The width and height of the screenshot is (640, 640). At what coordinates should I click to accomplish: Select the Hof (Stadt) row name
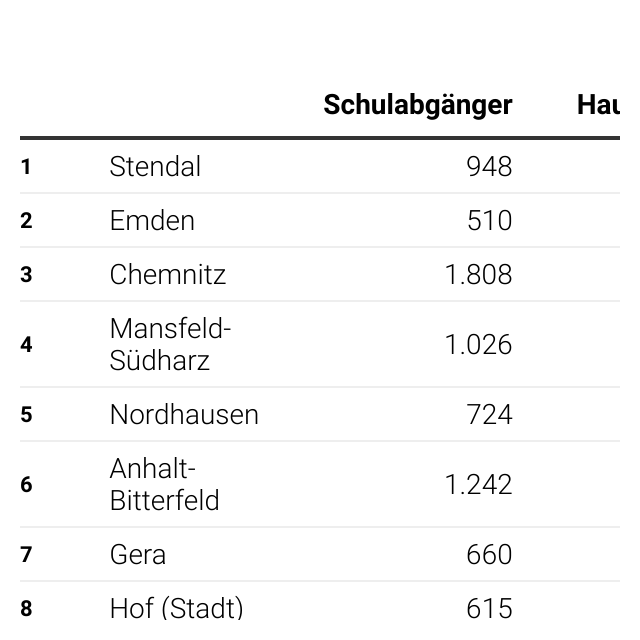pyautogui.click(x=176, y=609)
